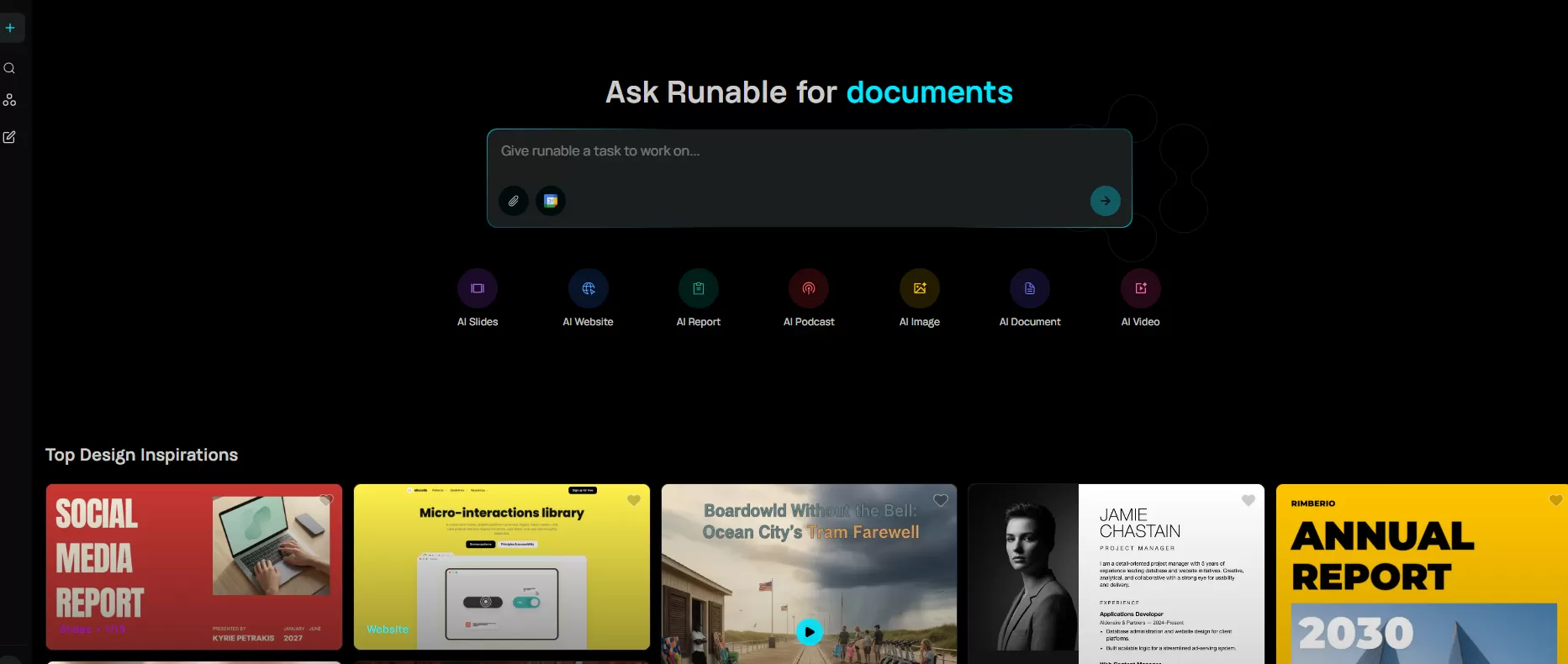Click the AI Image label

[x=920, y=322]
